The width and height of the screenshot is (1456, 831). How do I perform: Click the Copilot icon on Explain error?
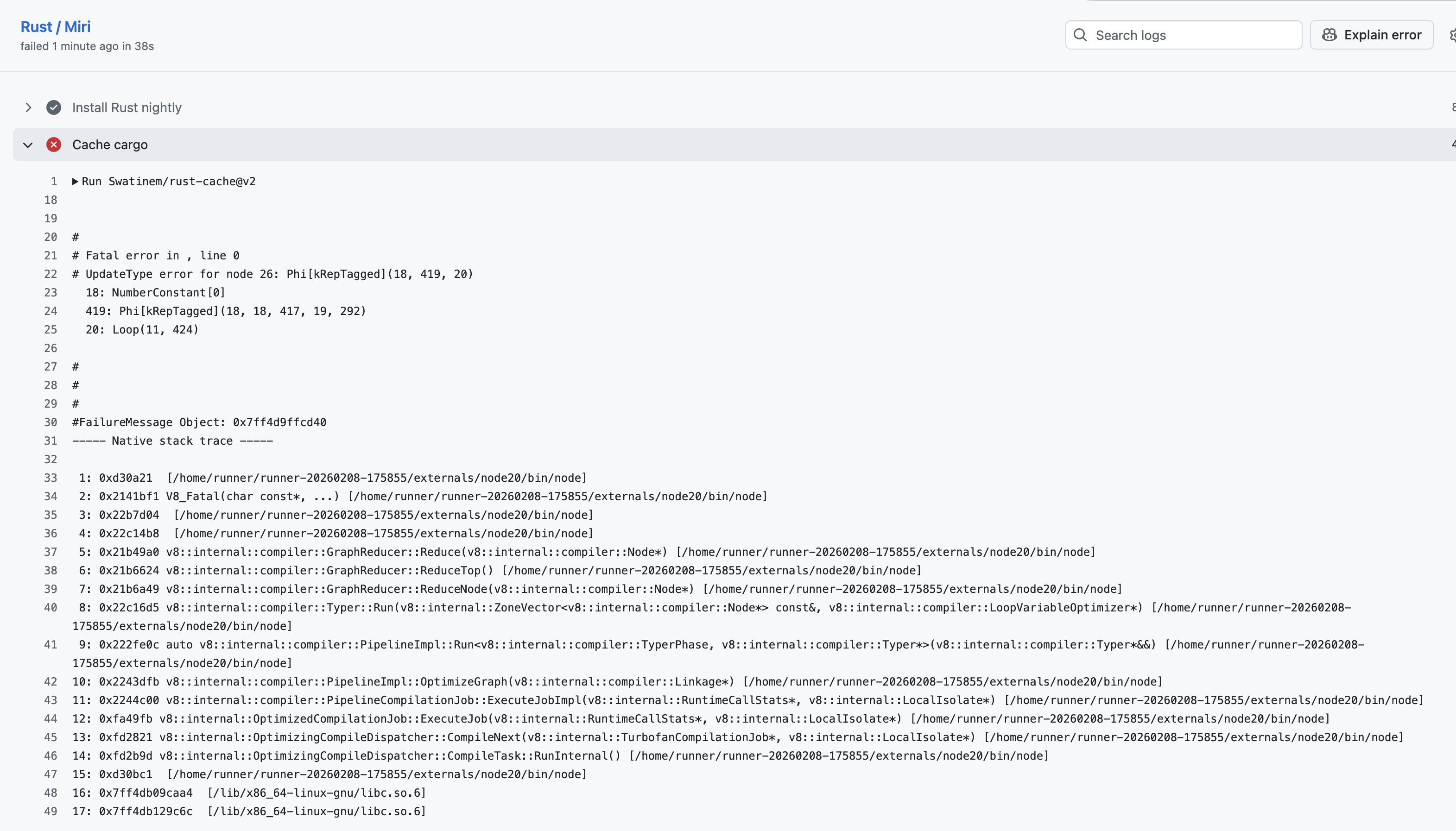click(x=1329, y=35)
